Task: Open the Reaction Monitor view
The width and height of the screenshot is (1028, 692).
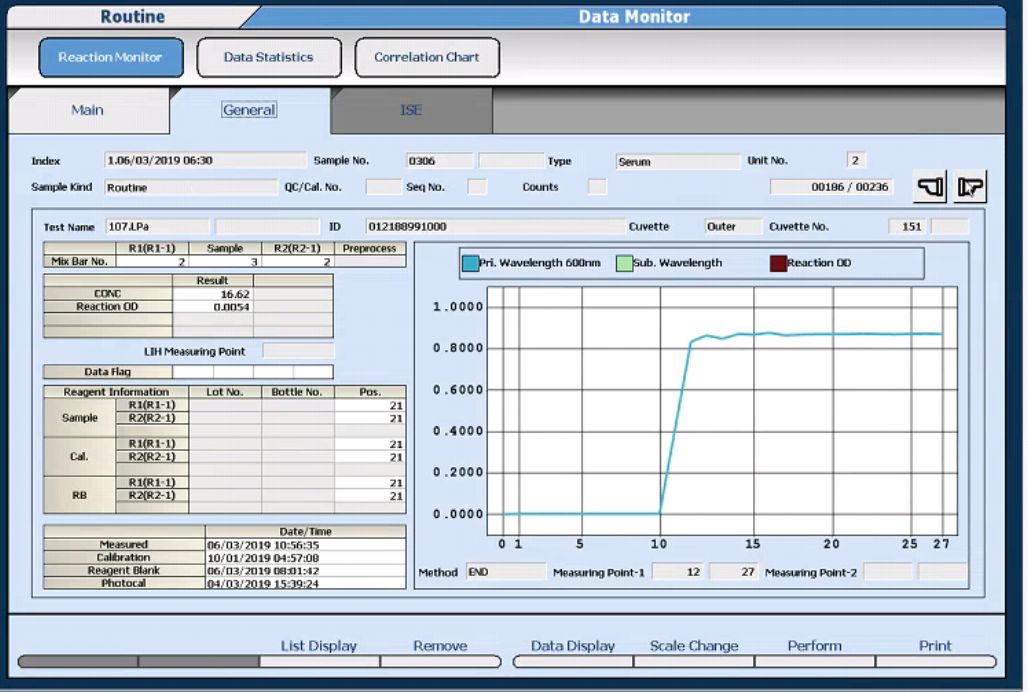Action: pos(111,58)
